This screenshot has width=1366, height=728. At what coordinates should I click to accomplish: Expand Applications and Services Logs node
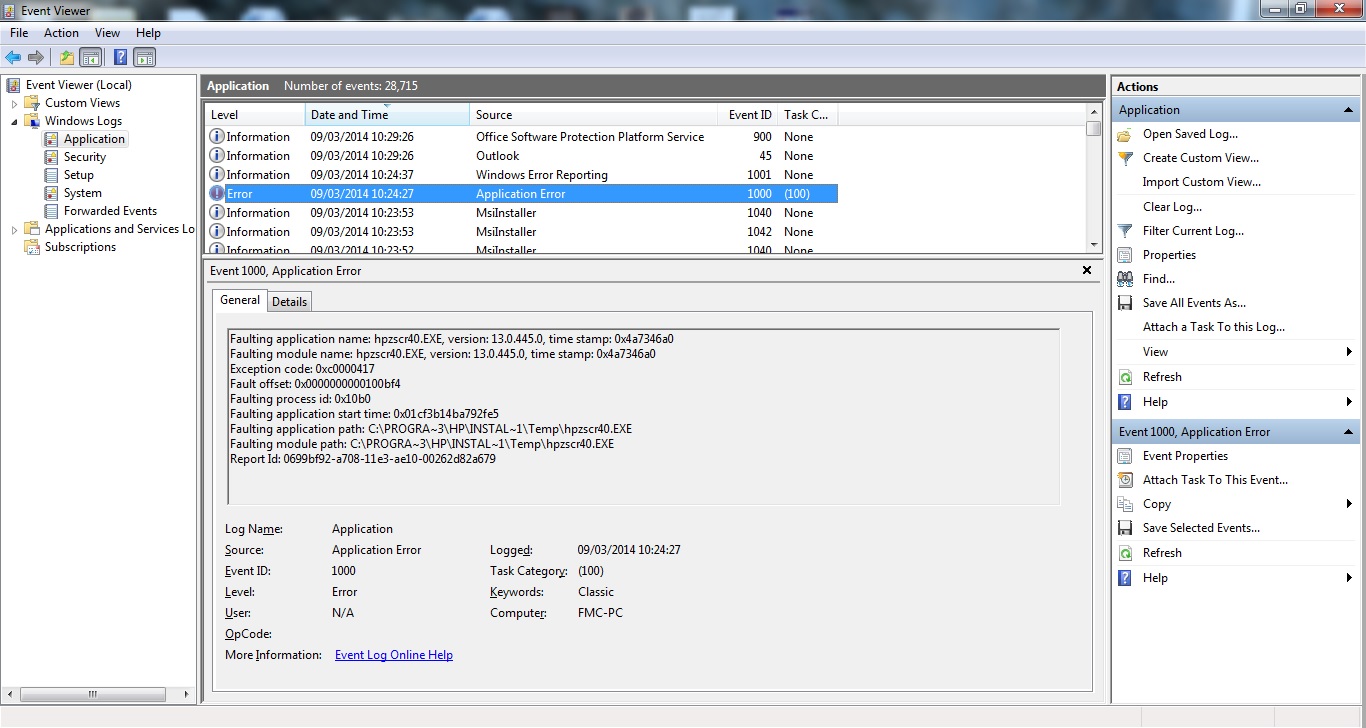pos(14,229)
